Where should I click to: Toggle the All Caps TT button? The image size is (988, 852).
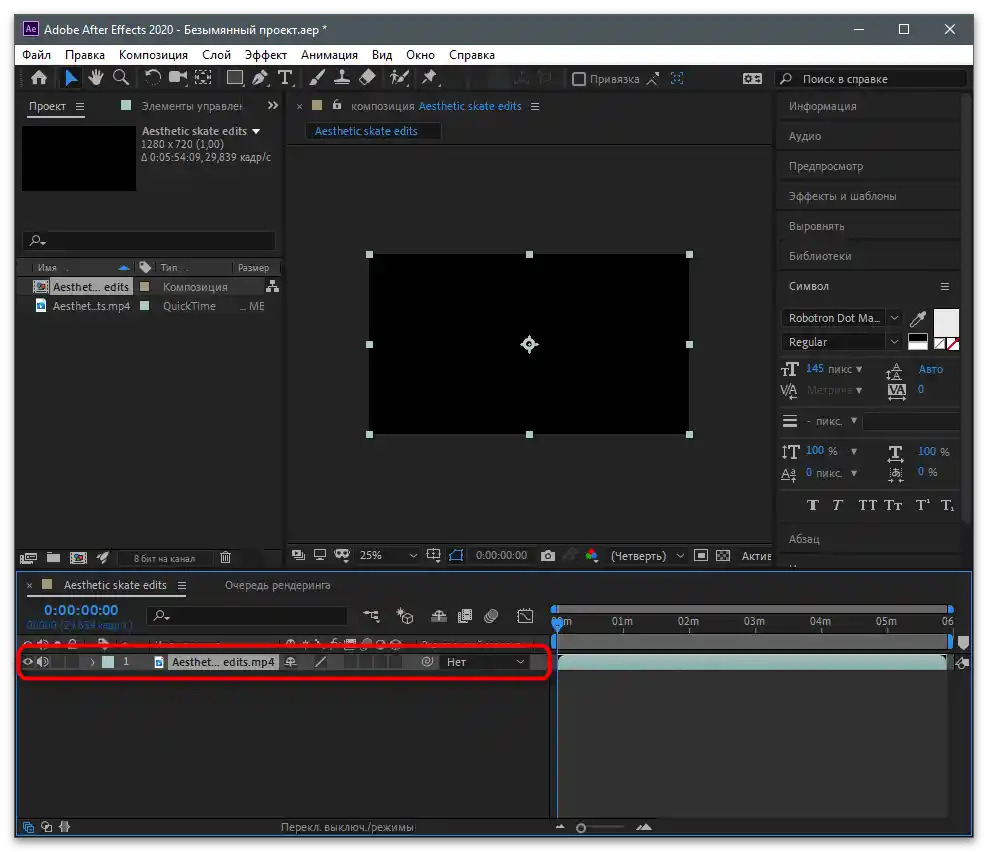click(x=868, y=505)
